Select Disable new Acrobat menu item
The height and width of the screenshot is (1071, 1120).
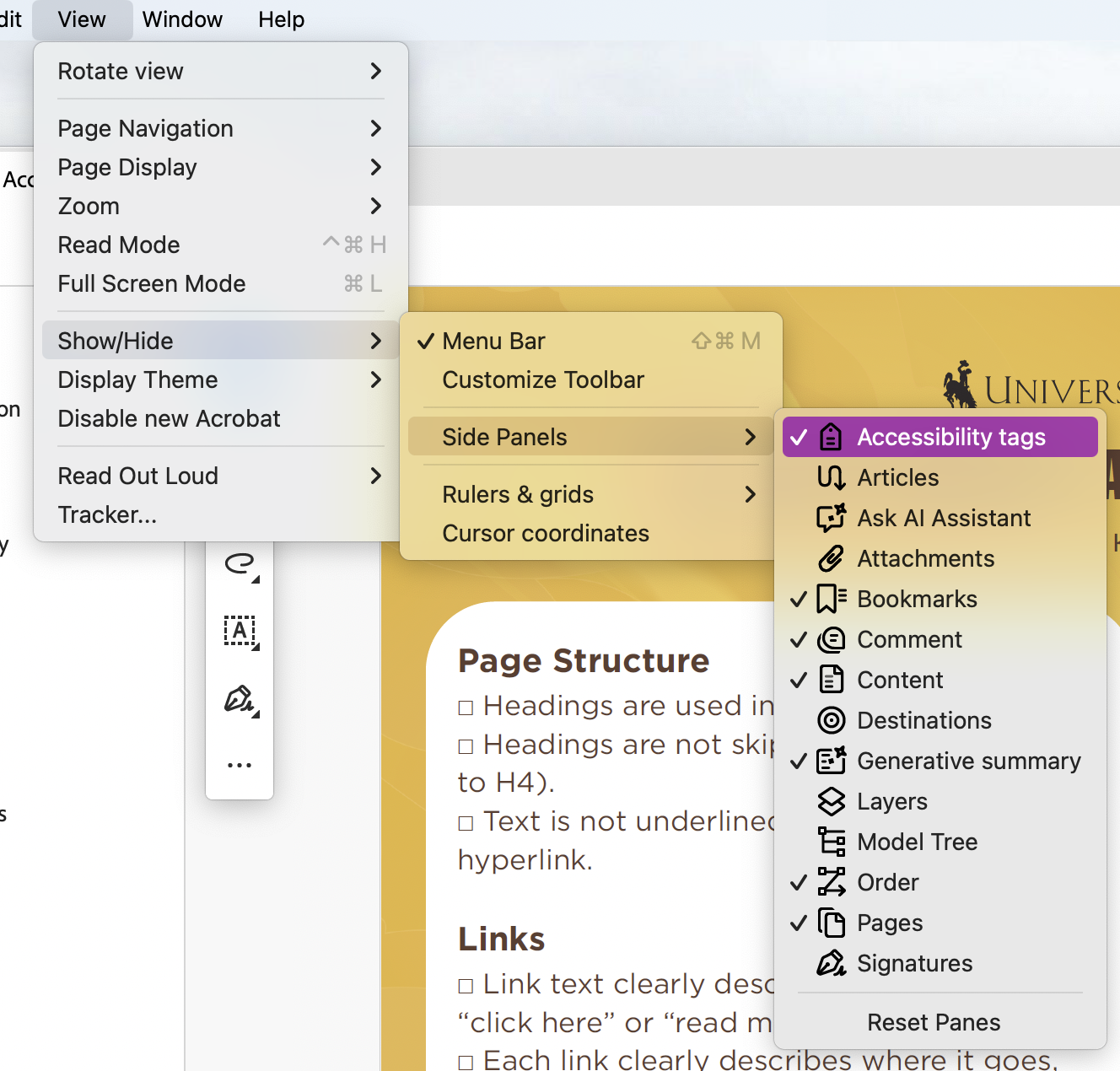(221, 418)
